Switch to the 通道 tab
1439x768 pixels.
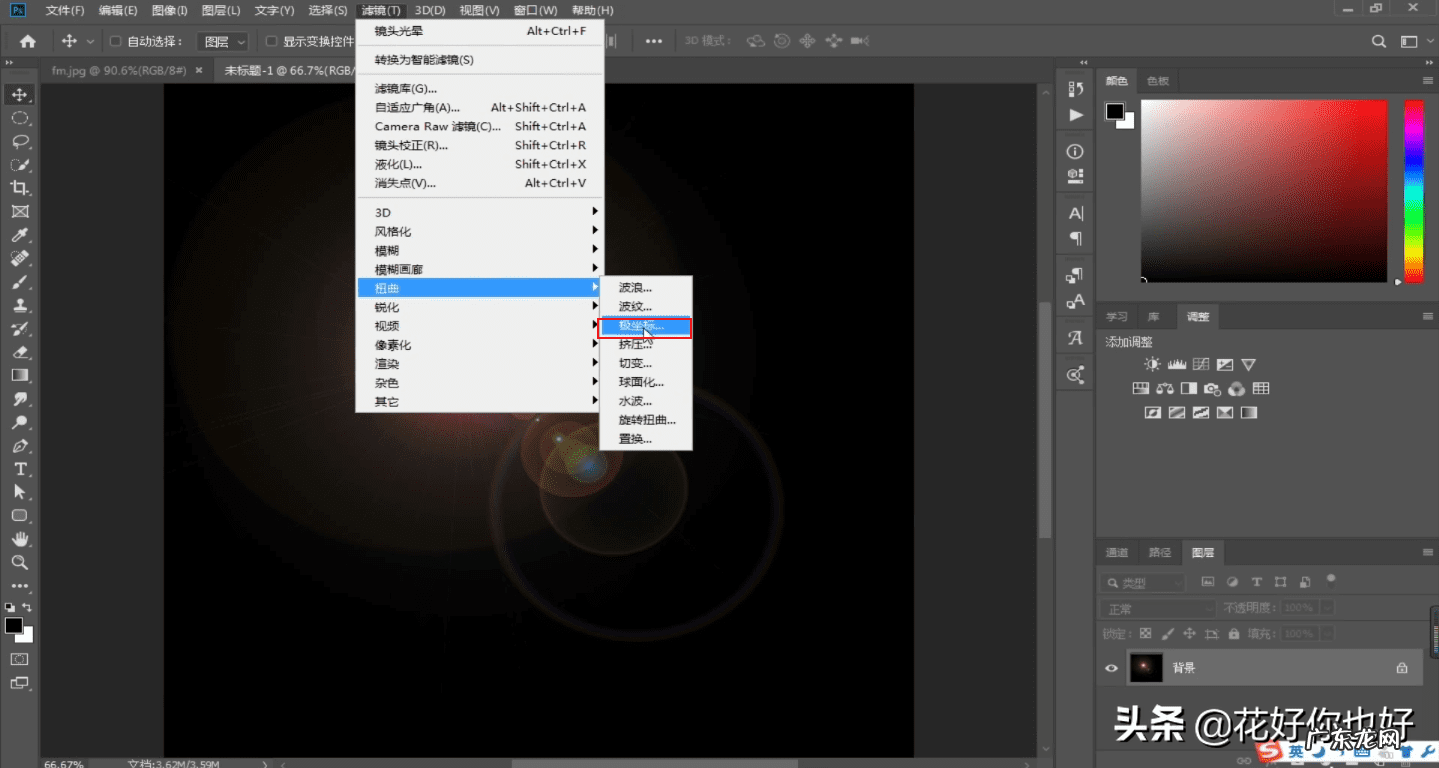(x=1117, y=552)
